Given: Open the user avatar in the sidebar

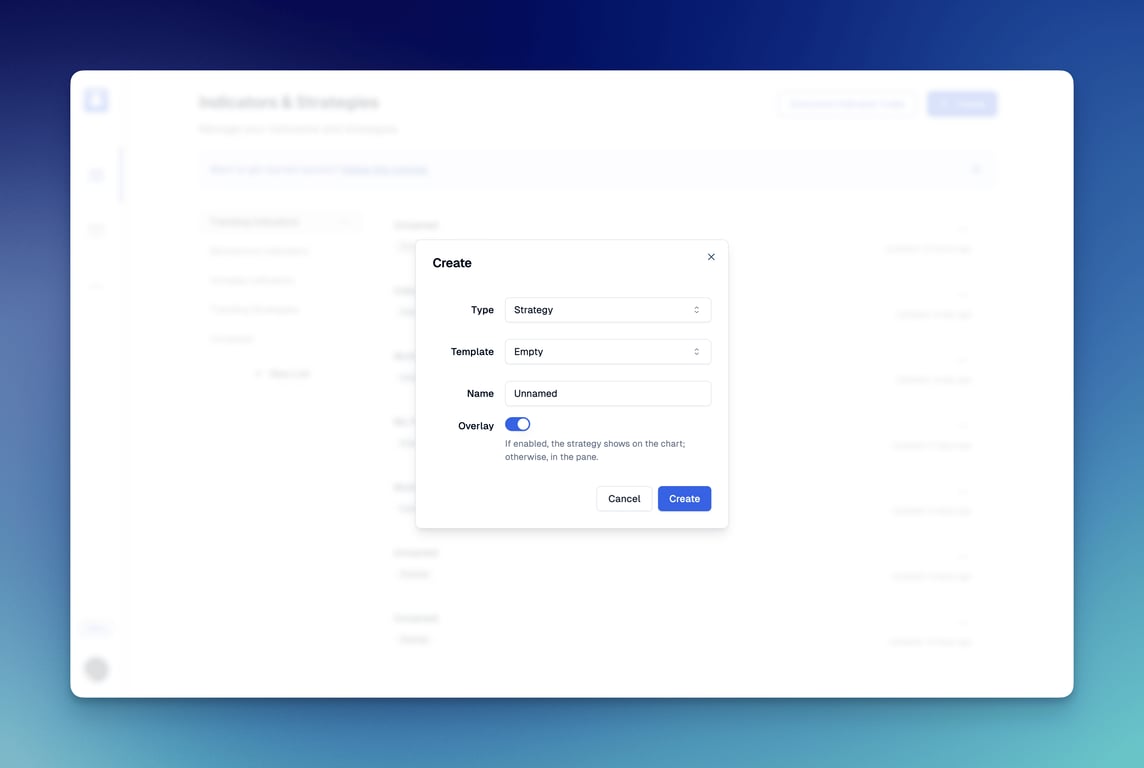Looking at the screenshot, I should point(96,669).
